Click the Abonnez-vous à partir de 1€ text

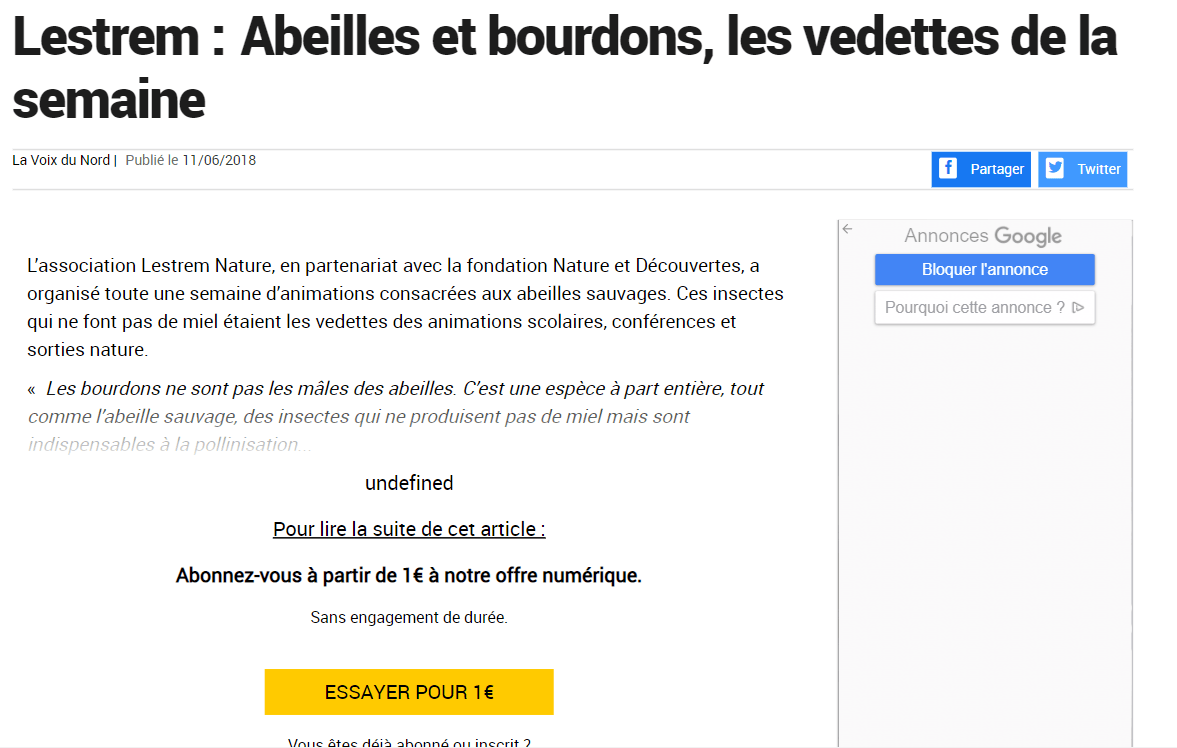409,576
